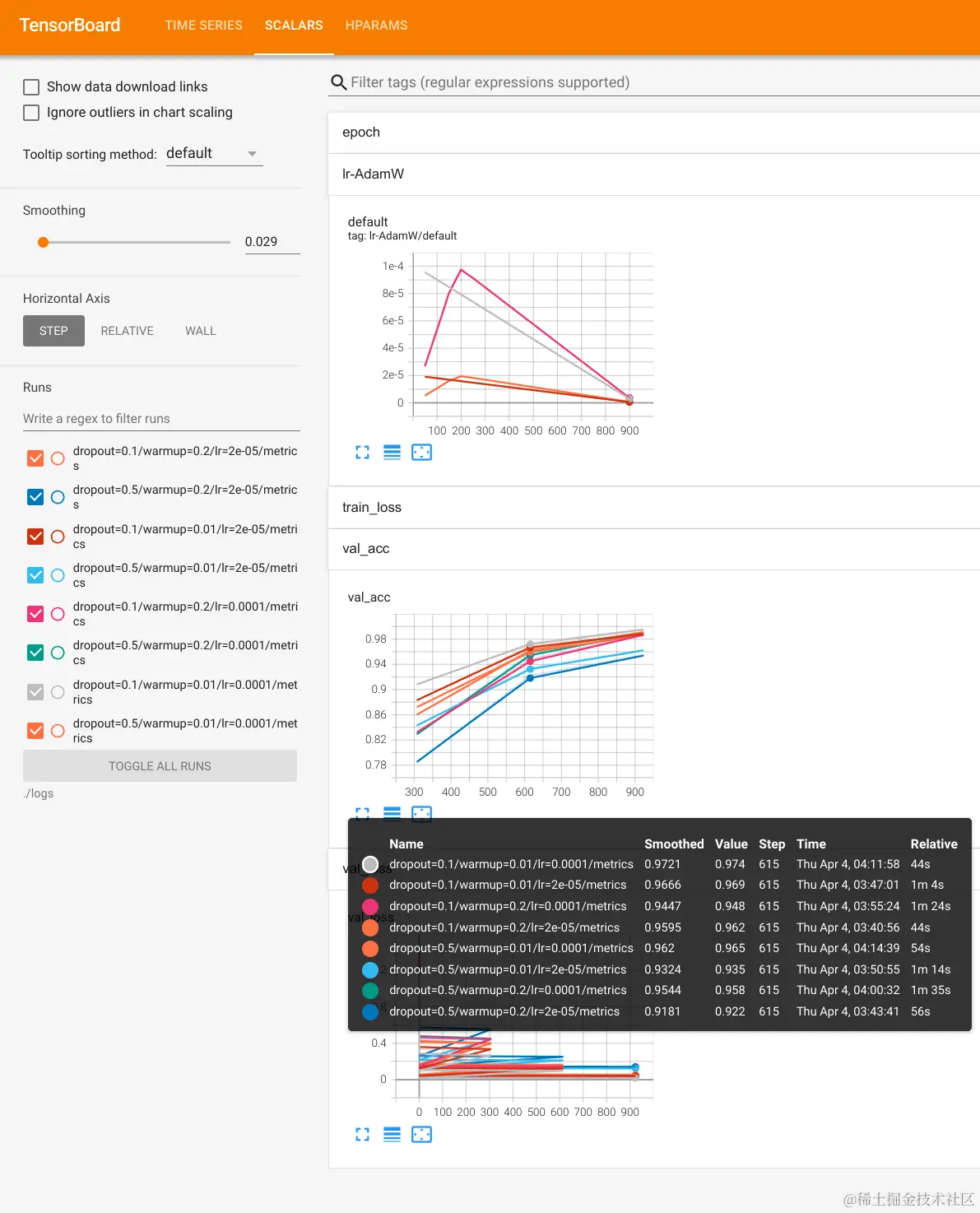Toggle y-axis log scale on val_acc chart
This screenshot has width=980, height=1213.
[x=392, y=813]
